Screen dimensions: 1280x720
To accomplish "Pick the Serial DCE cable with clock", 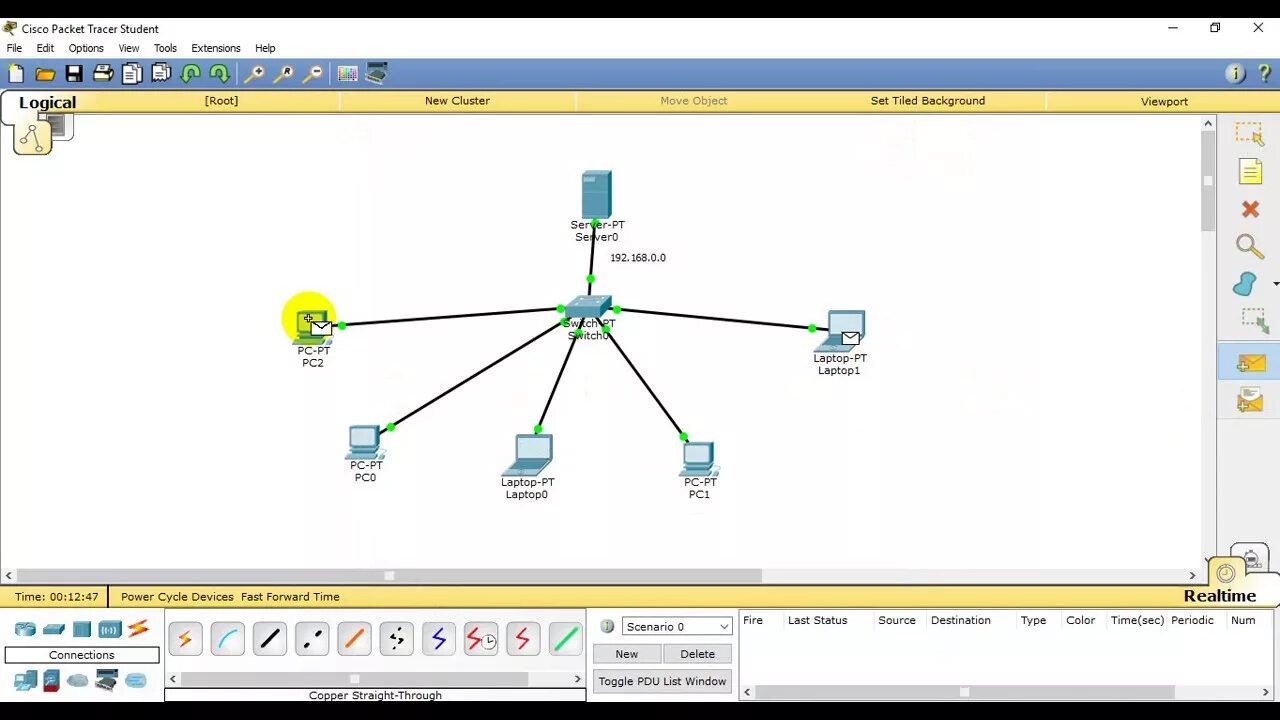I will pos(481,638).
